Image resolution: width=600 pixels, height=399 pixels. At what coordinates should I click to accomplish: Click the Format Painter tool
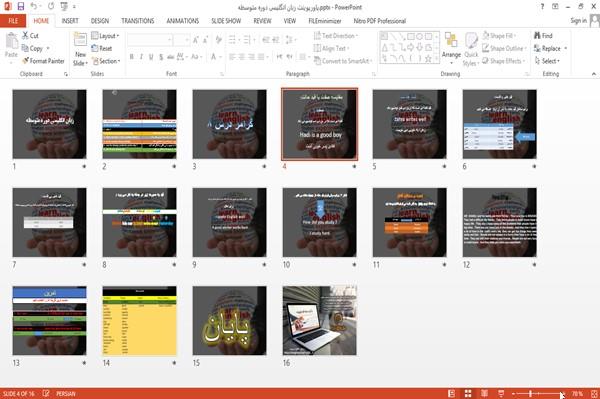43,61
